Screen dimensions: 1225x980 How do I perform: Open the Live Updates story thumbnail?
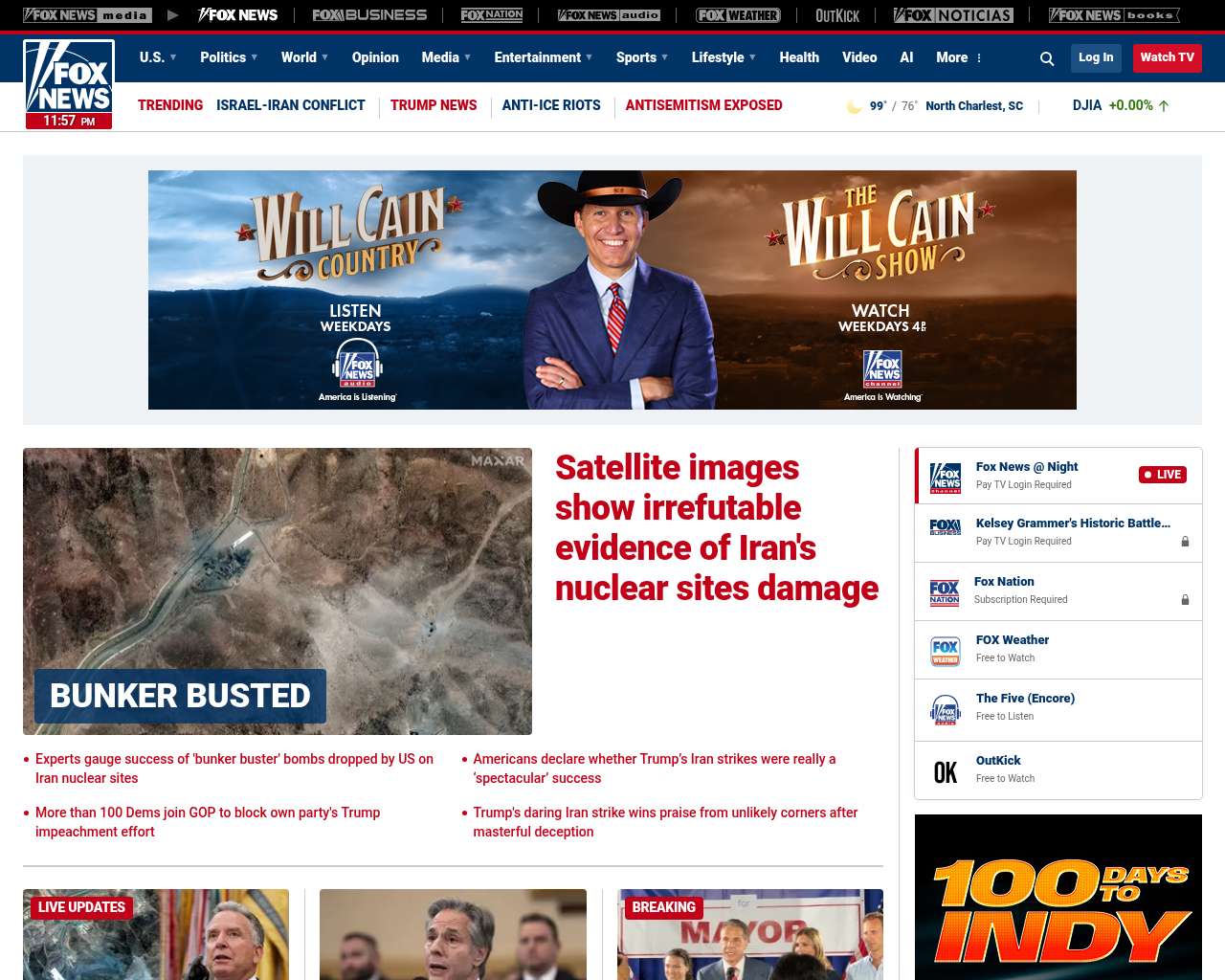click(156, 934)
